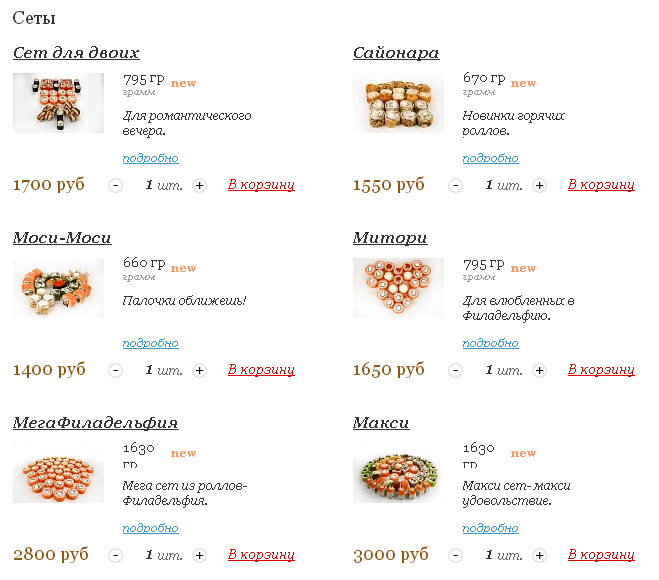Increase quantity for Сет для двоих
Image resolution: width=659 pixels, height=580 pixels.
200,185
